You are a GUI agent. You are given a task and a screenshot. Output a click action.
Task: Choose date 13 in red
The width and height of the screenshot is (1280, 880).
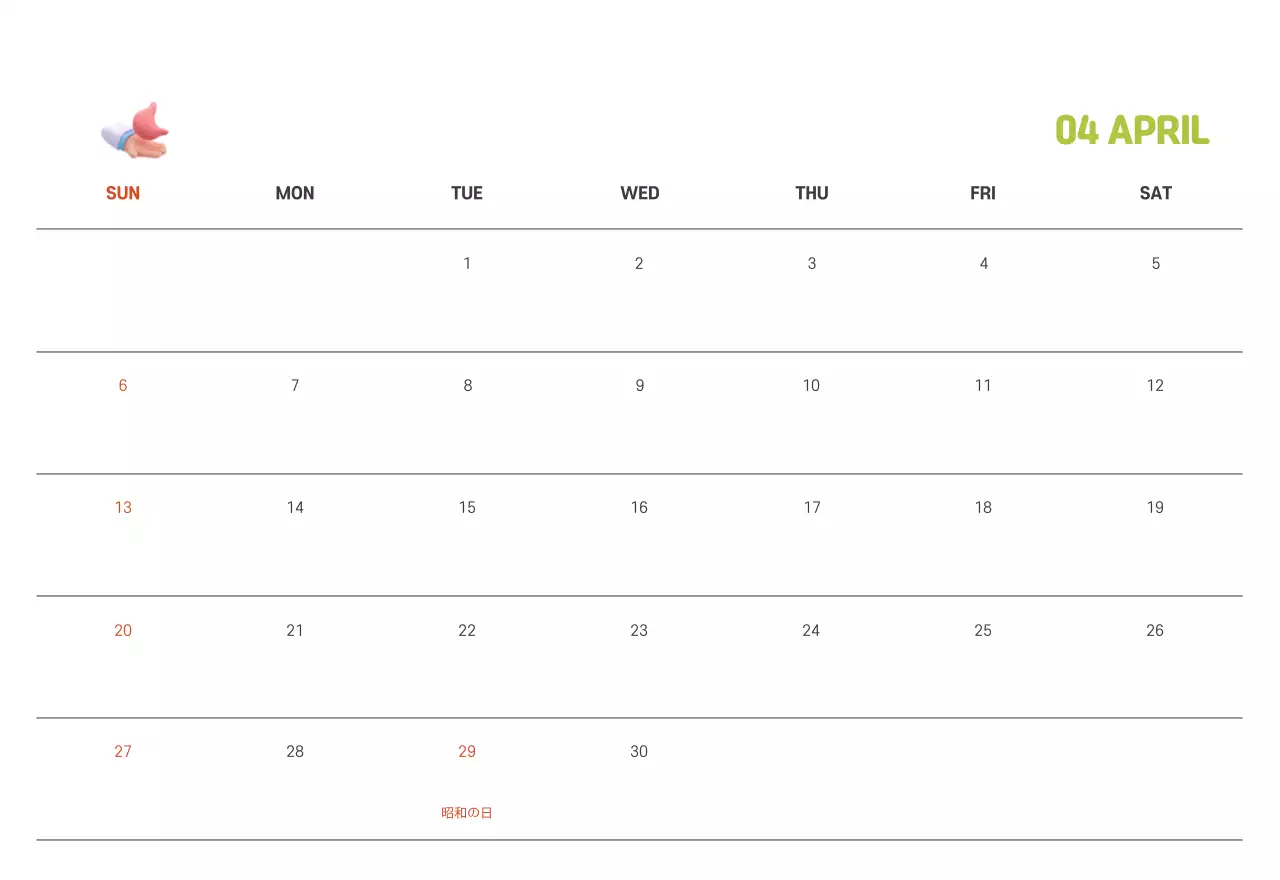pyautogui.click(x=123, y=508)
